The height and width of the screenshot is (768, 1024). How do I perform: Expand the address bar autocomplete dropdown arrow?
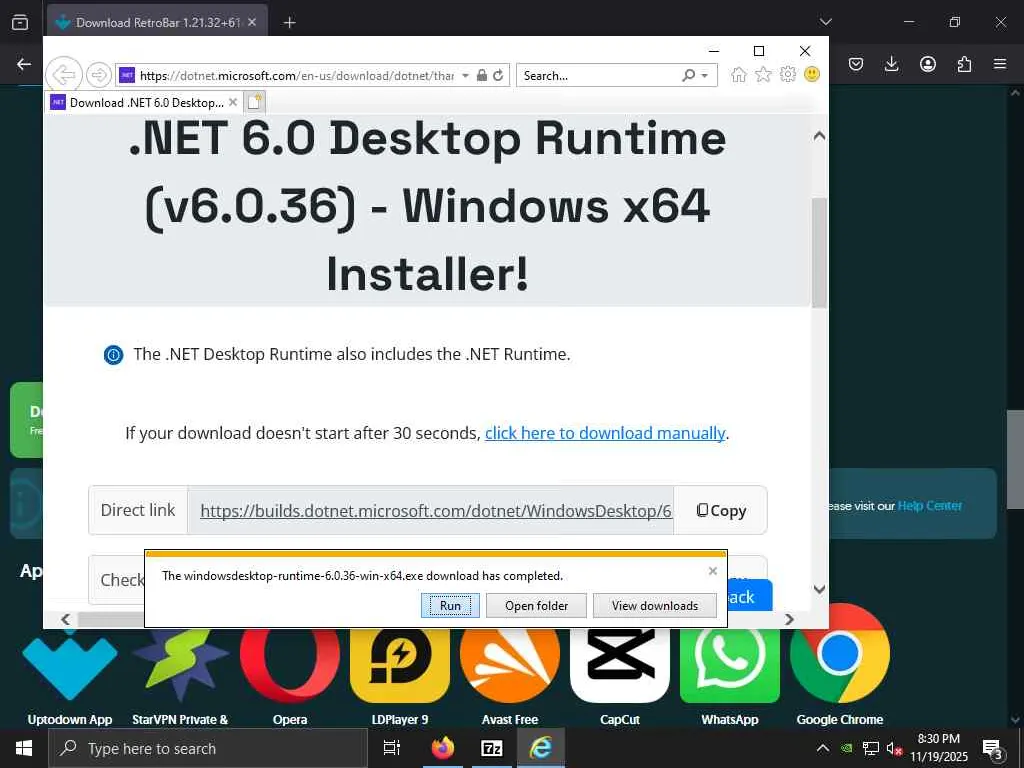[x=465, y=76]
